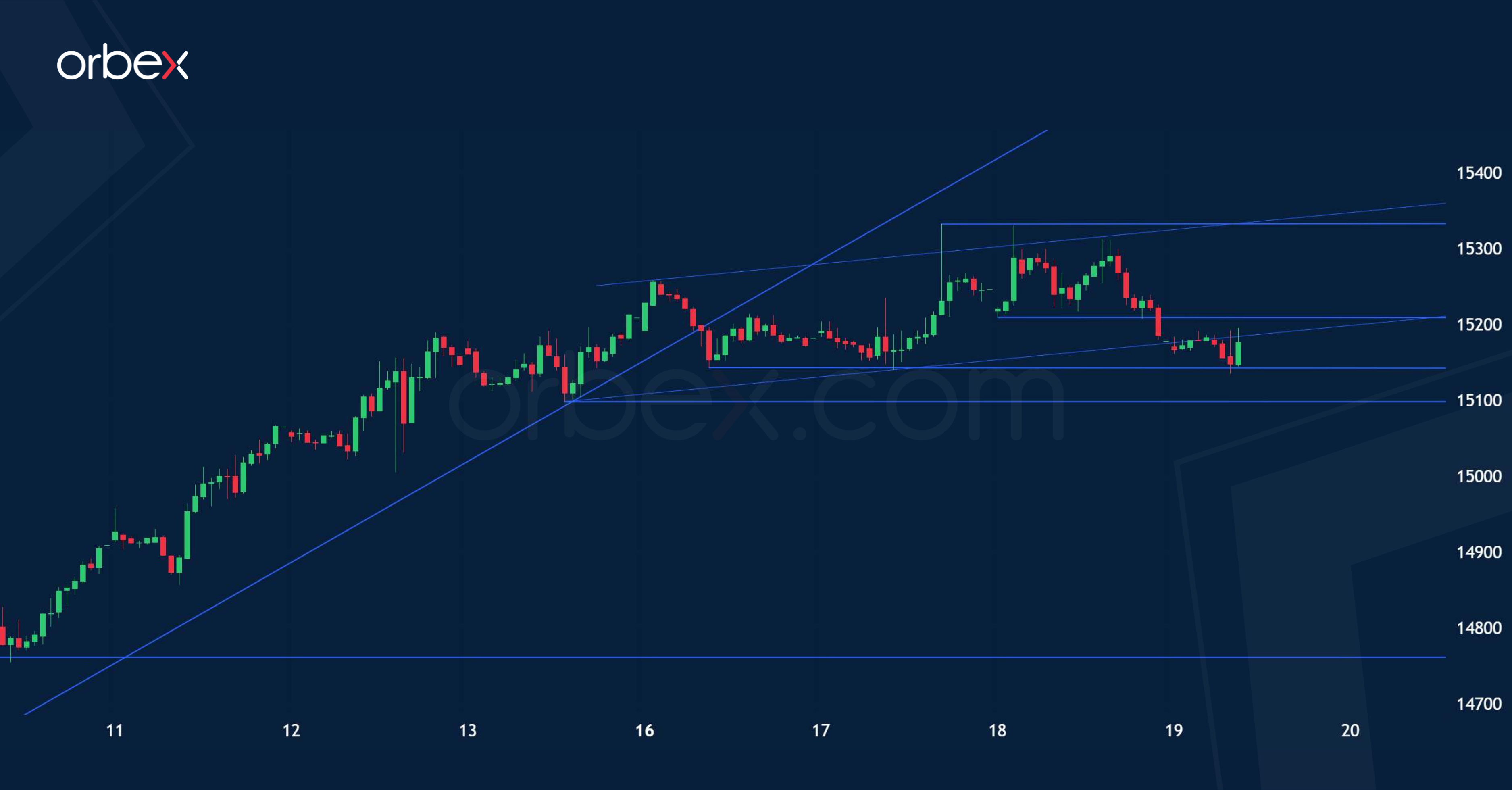Image resolution: width=1512 pixels, height=790 pixels.
Task: Click the 14800 price label
Action: coord(1478,629)
